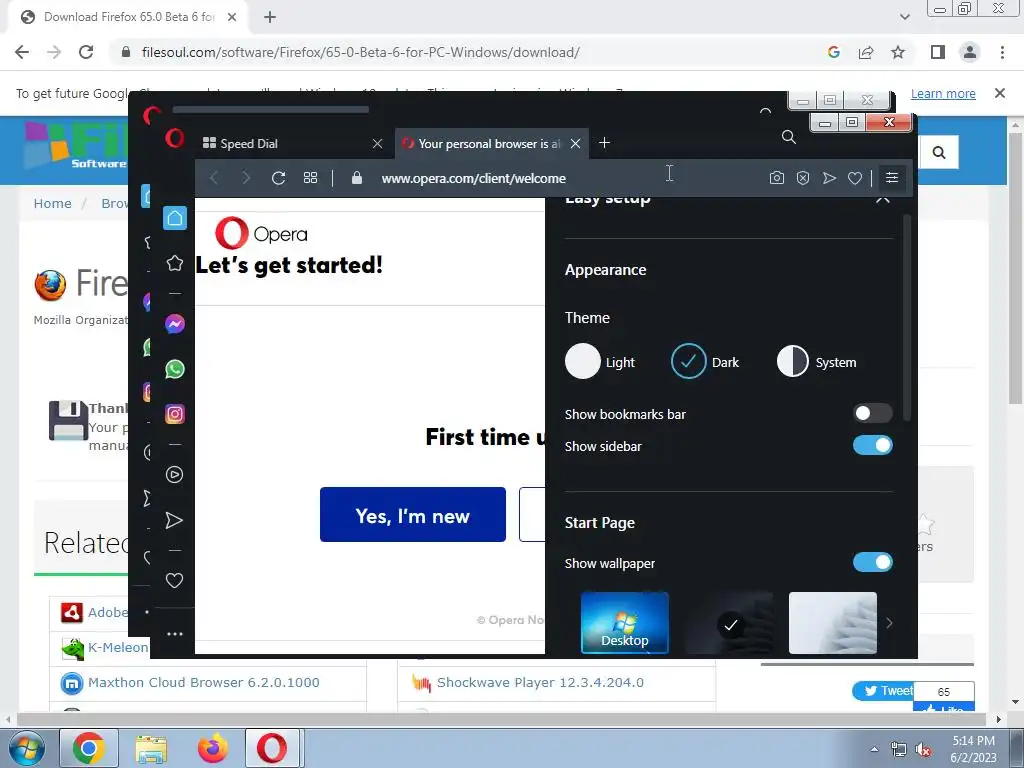Reload the Chrome page
This screenshot has height=768, width=1024.
coord(86,52)
